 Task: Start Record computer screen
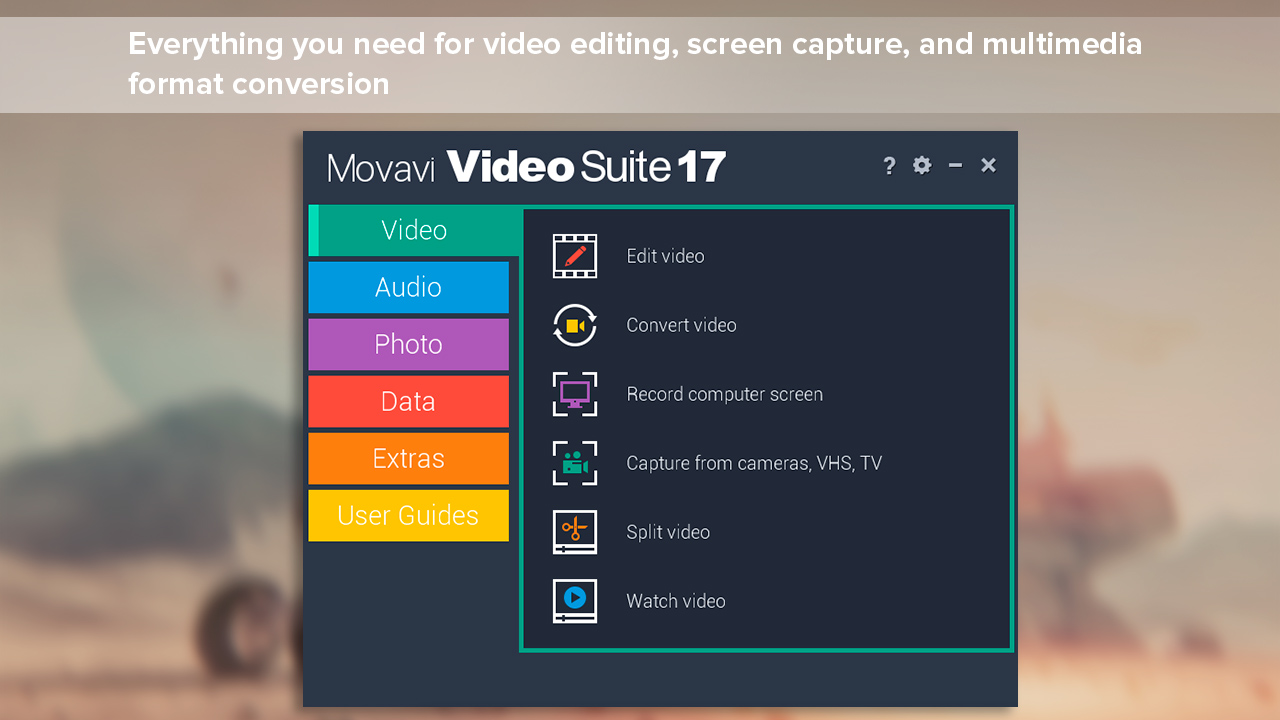724,394
